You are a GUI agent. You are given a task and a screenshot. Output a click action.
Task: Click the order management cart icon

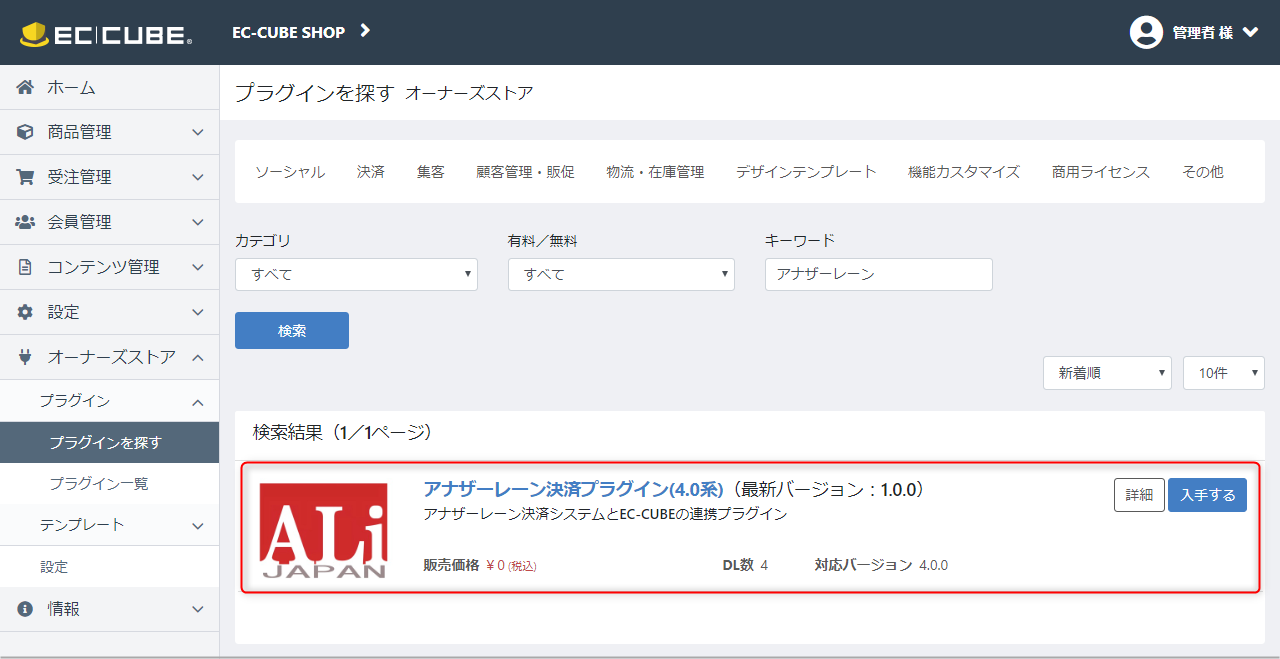(x=25, y=177)
